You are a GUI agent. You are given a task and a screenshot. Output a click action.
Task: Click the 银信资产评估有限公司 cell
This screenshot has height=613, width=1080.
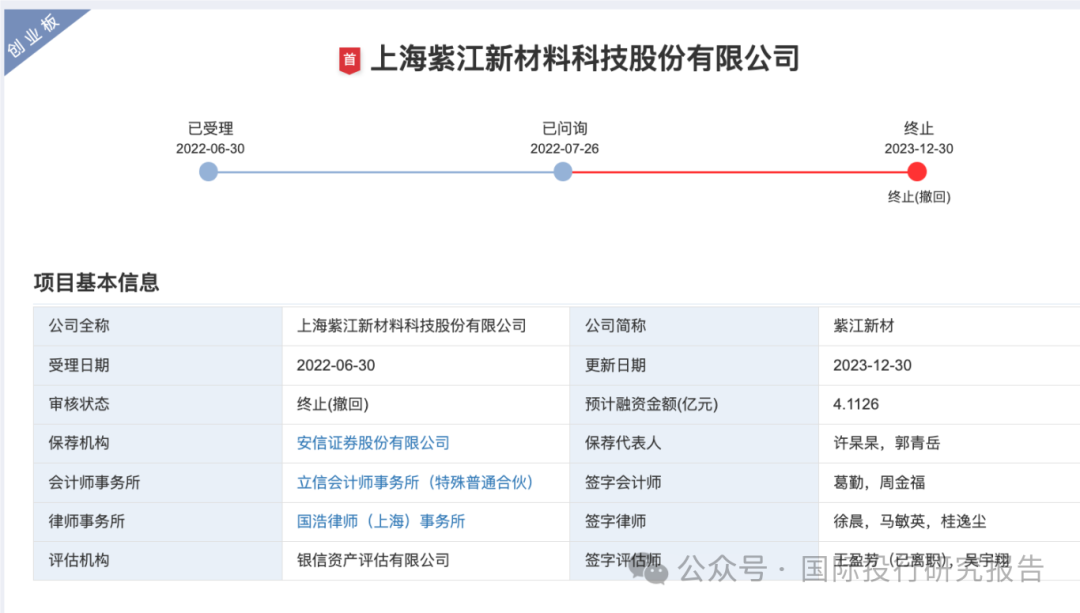pyautogui.click(x=373, y=560)
